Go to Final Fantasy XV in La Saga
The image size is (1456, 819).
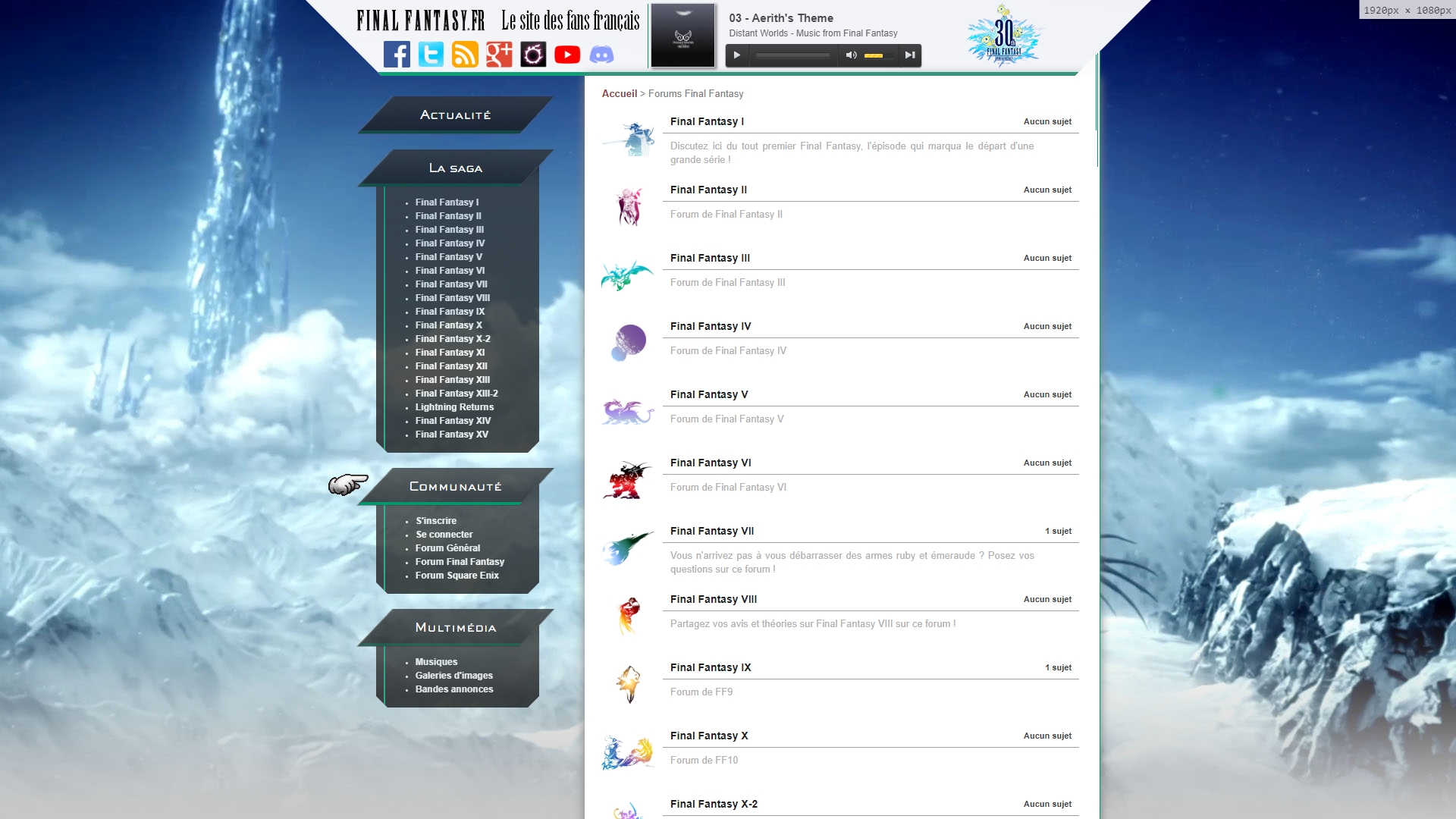[452, 435]
